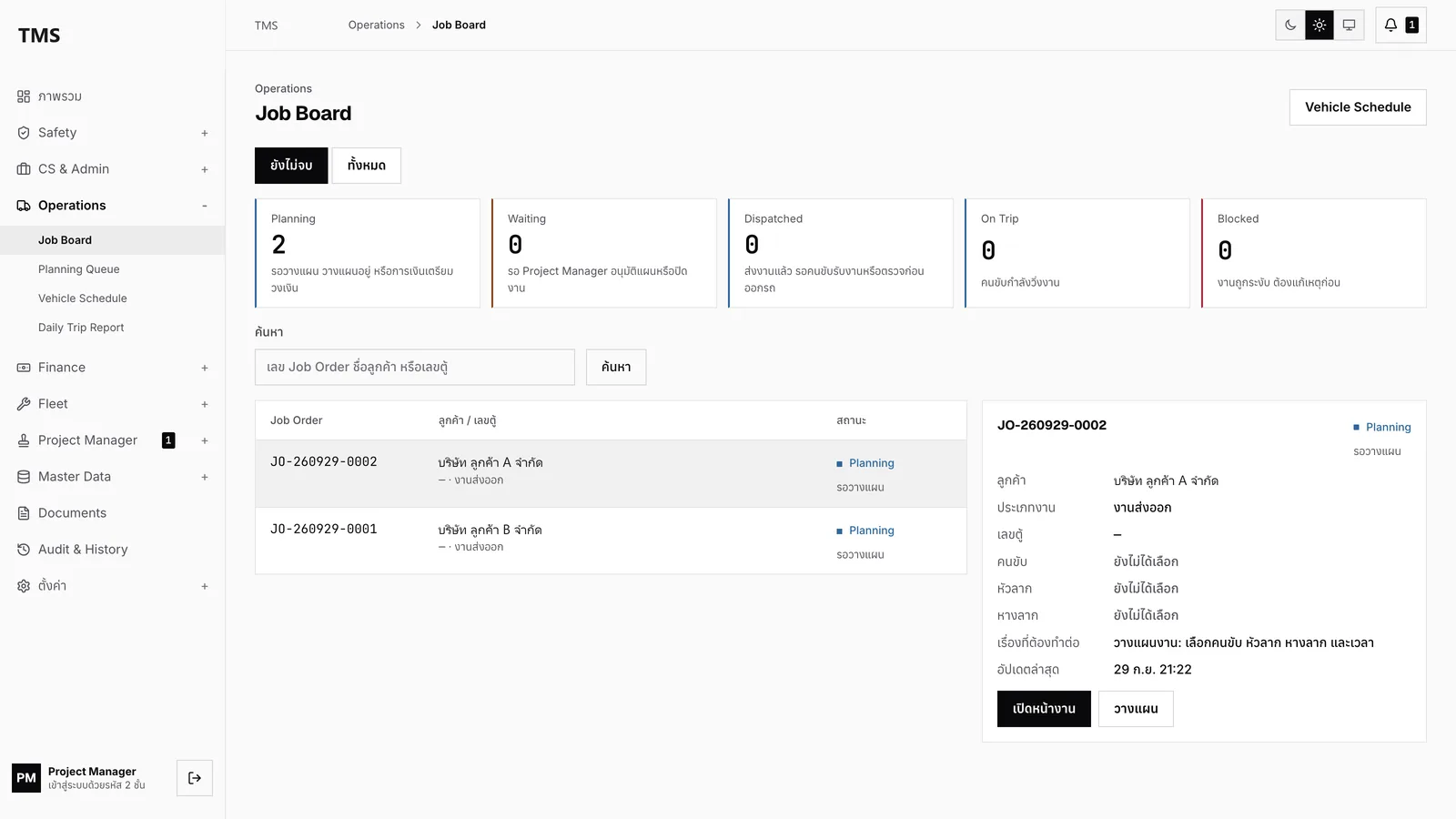Collapse the Operations section minus sign
The width and height of the screenshot is (1456, 819).
click(205, 206)
